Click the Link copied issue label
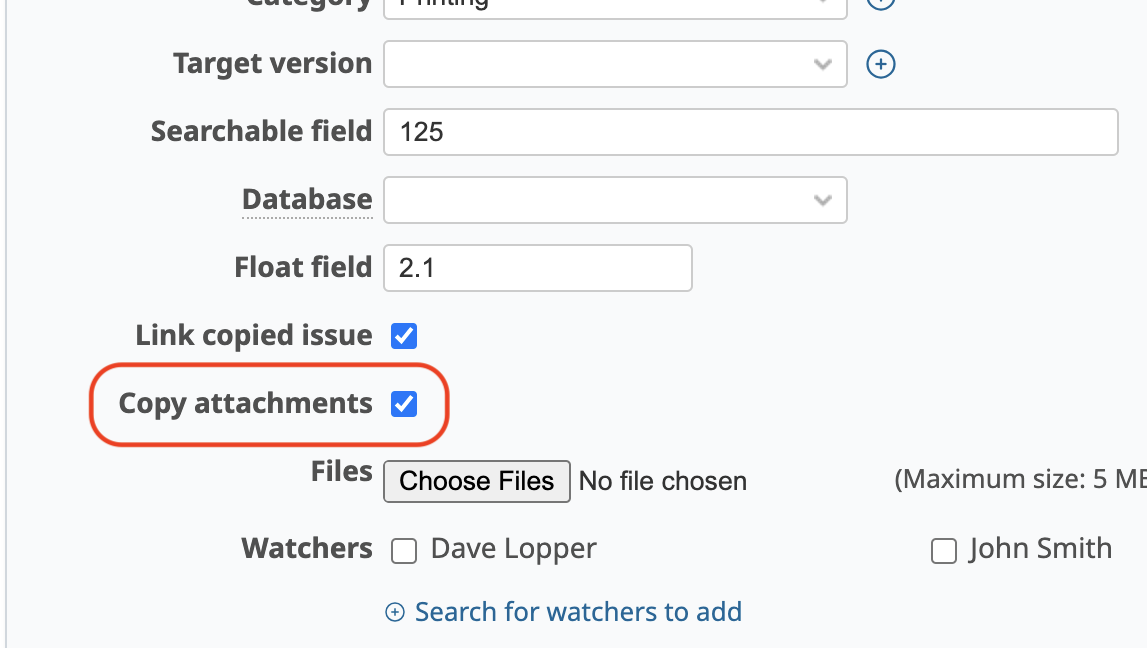 coord(254,336)
